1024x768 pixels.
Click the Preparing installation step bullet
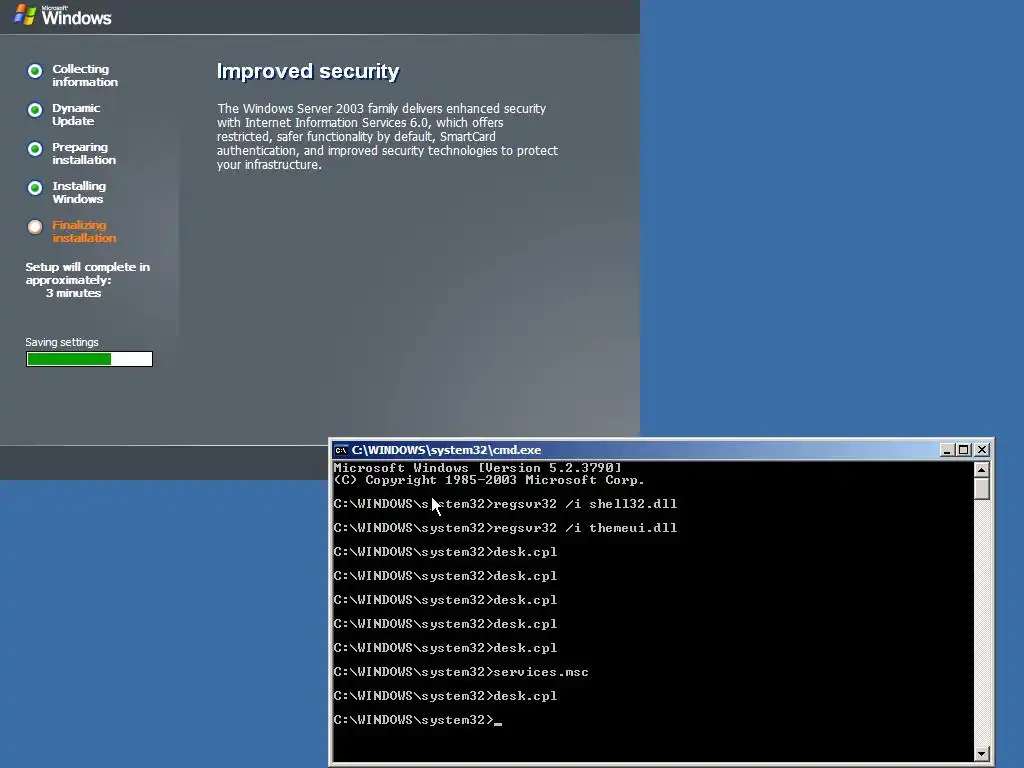[x=35, y=149]
